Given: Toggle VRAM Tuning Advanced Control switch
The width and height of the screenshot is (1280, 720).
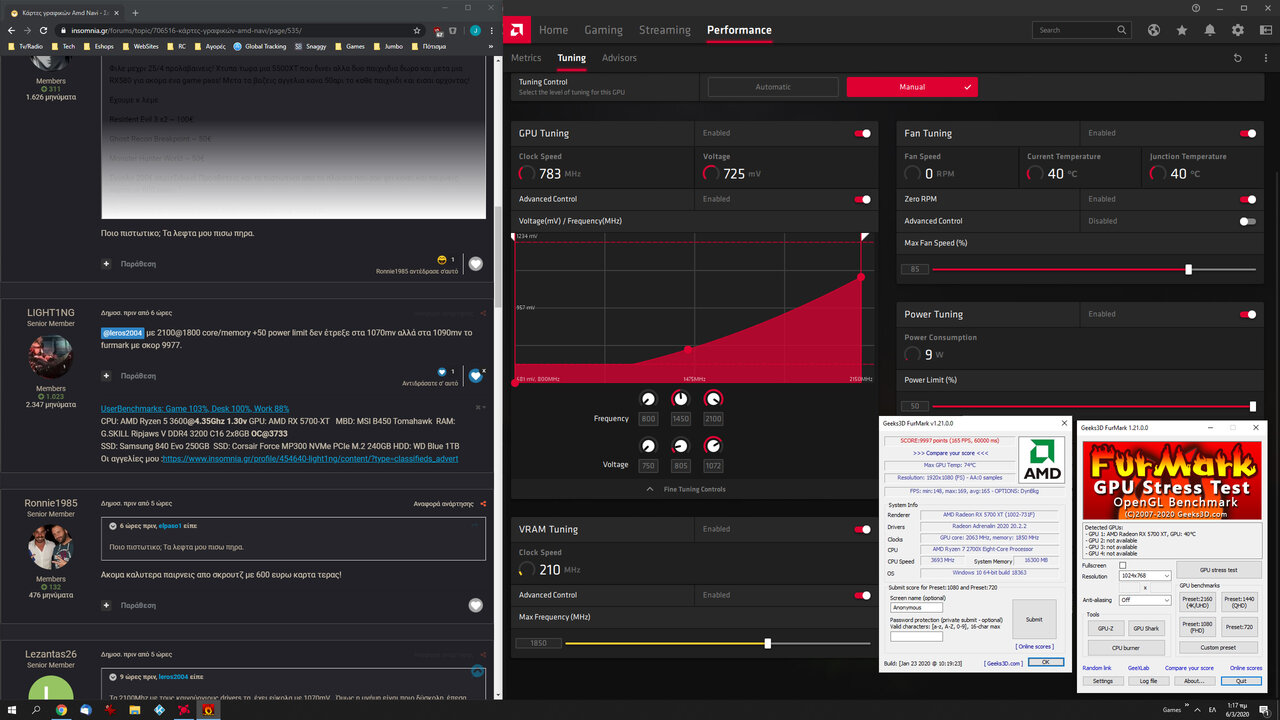Looking at the screenshot, I should (x=862, y=595).
